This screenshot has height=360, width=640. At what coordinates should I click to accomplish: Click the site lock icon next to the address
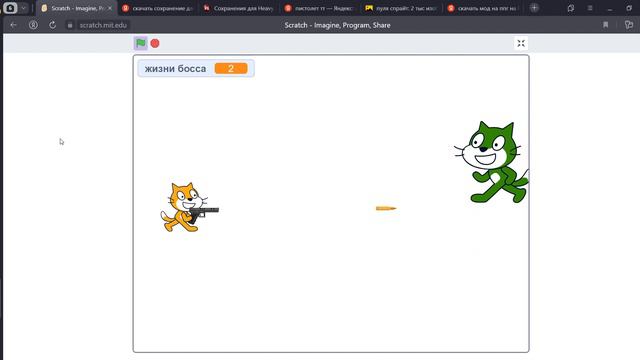(x=70, y=25)
